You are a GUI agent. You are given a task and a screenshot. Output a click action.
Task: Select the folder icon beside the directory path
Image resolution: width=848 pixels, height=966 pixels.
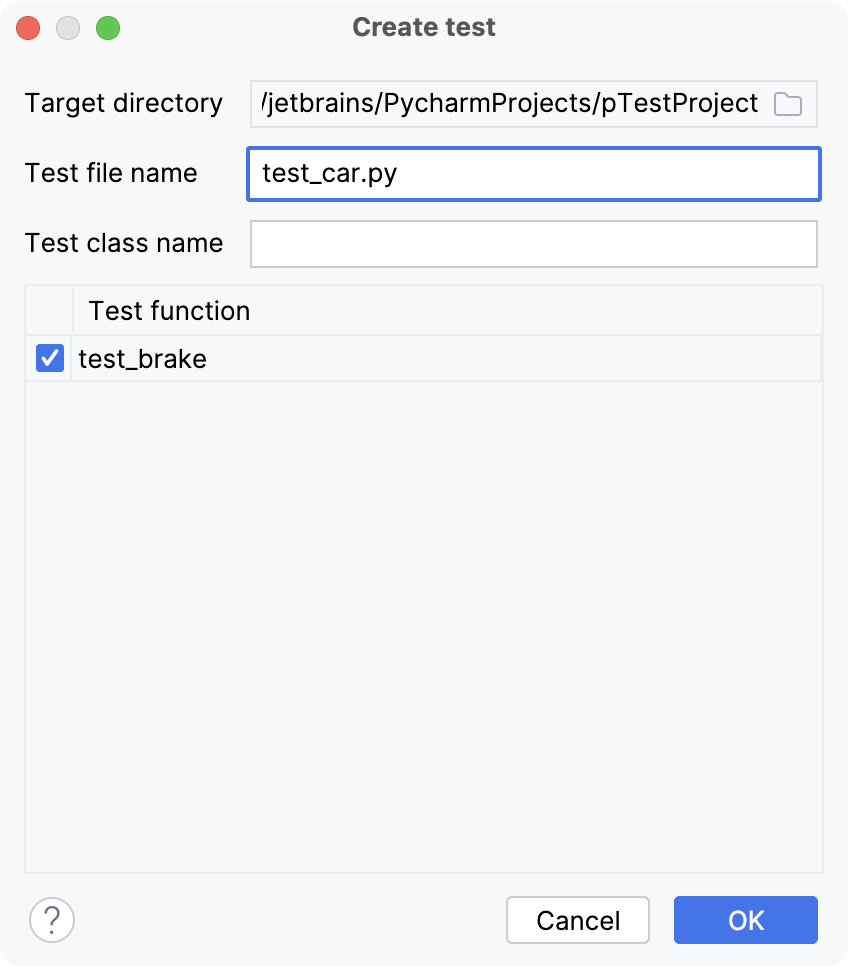point(788,103)
